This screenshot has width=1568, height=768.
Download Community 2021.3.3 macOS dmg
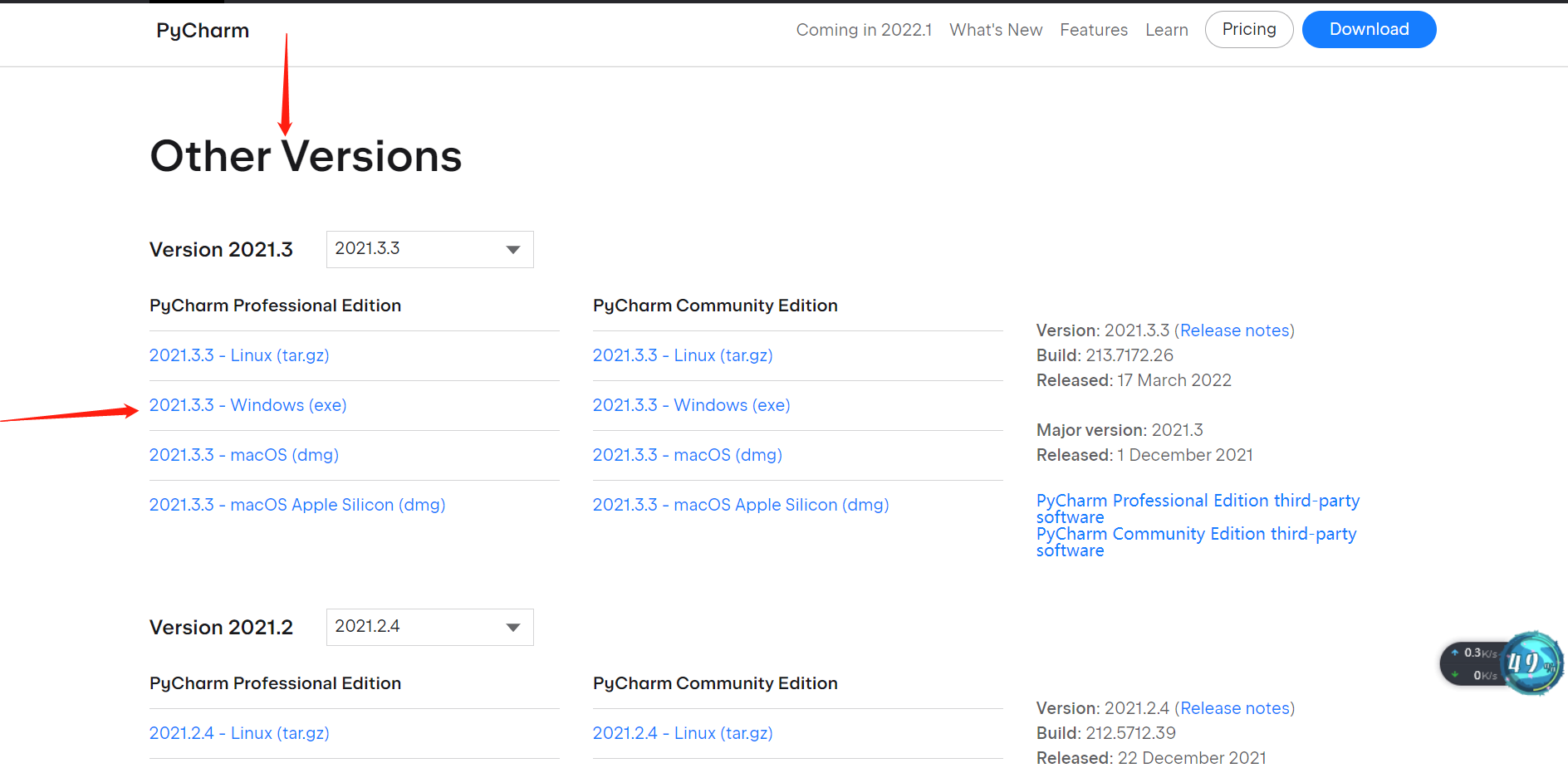(x=688, y=455)
